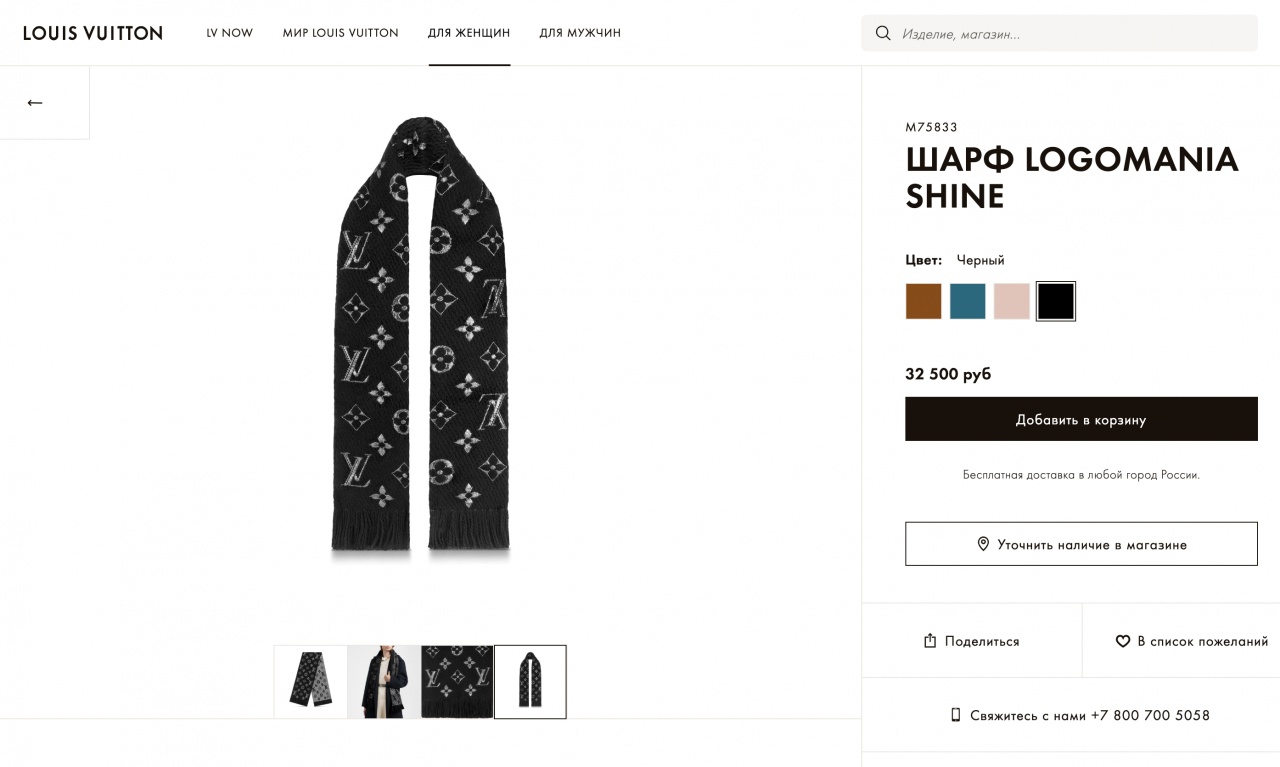Click the store location pin icon
Image resolution: width=1280 pixels, height=767 pixels.
[983, 544]
